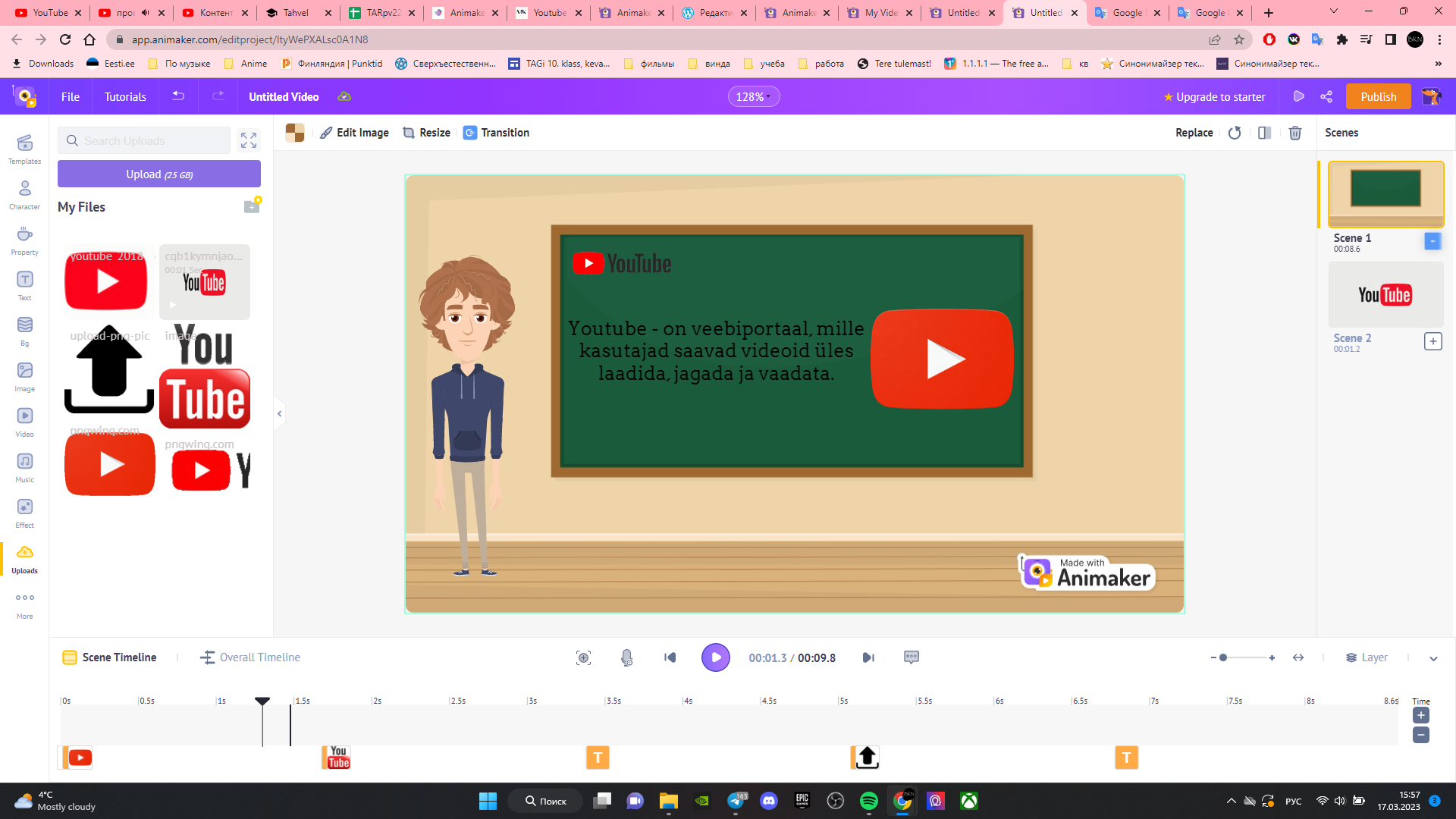Select the Scene 2 YouTube thumbnail
The height and width of the screenshot is (819, 1456).
coord(1385,295)
